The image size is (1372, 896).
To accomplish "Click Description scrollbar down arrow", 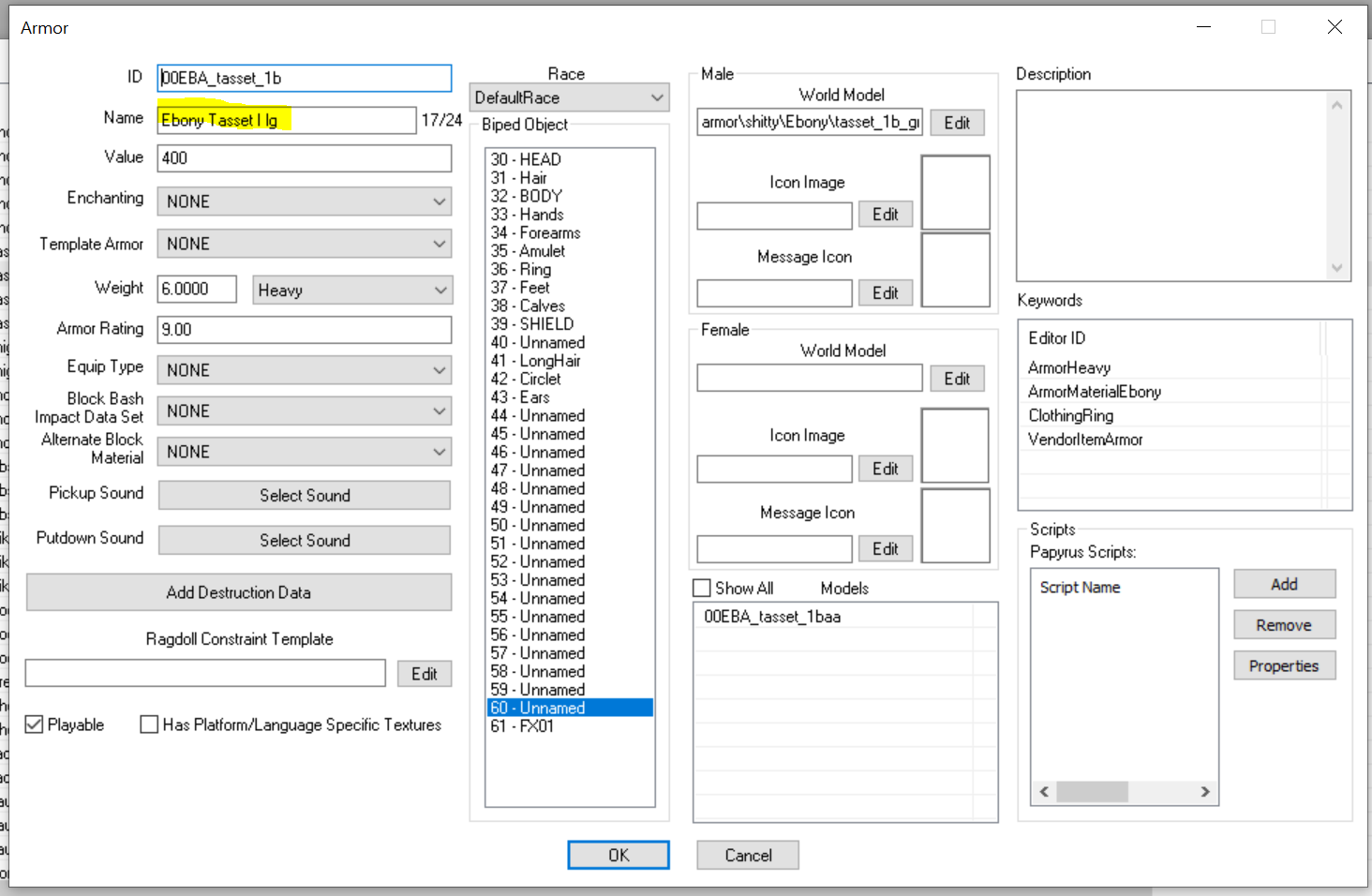I will [1337, 268].
